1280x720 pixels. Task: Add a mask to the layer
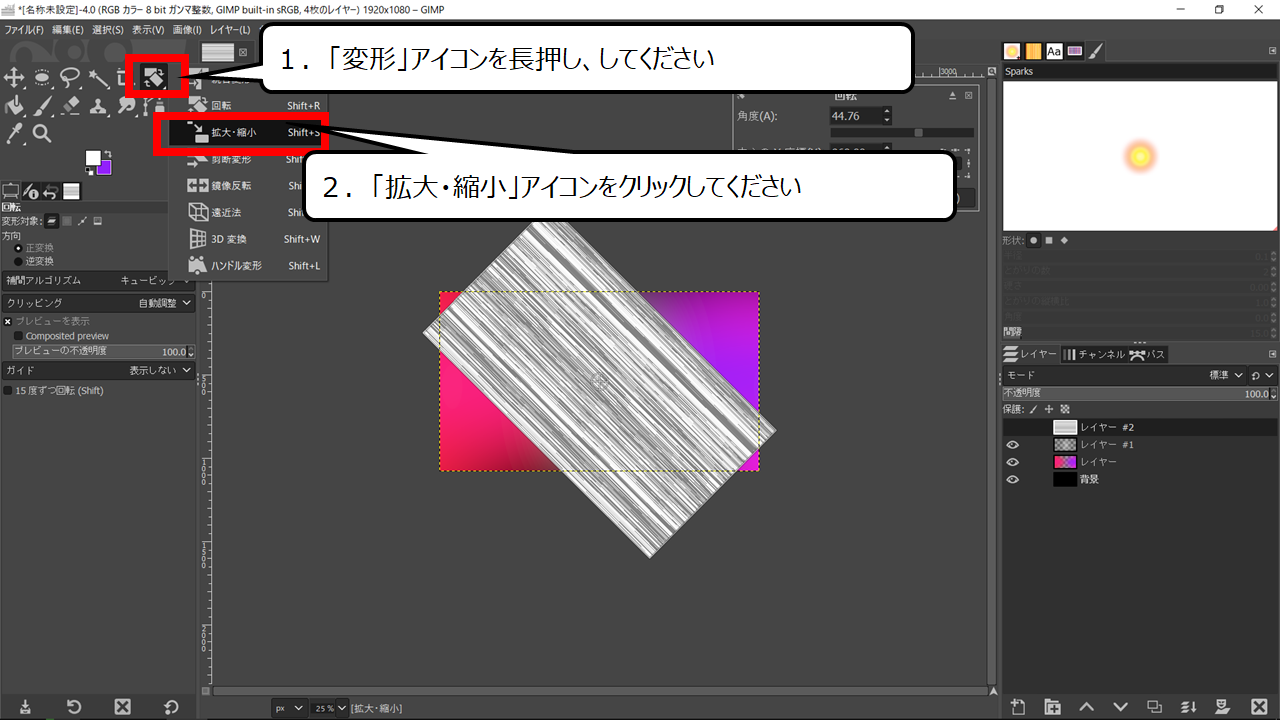click(1222, 706)
